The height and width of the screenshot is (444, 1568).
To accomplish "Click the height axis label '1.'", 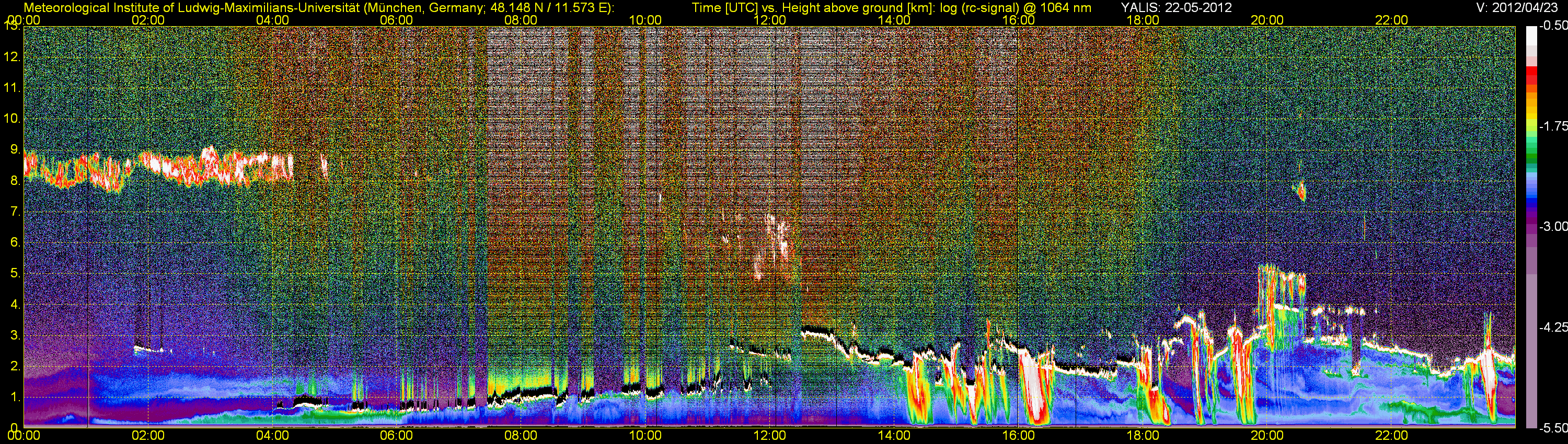I will [x=15, y=397].
